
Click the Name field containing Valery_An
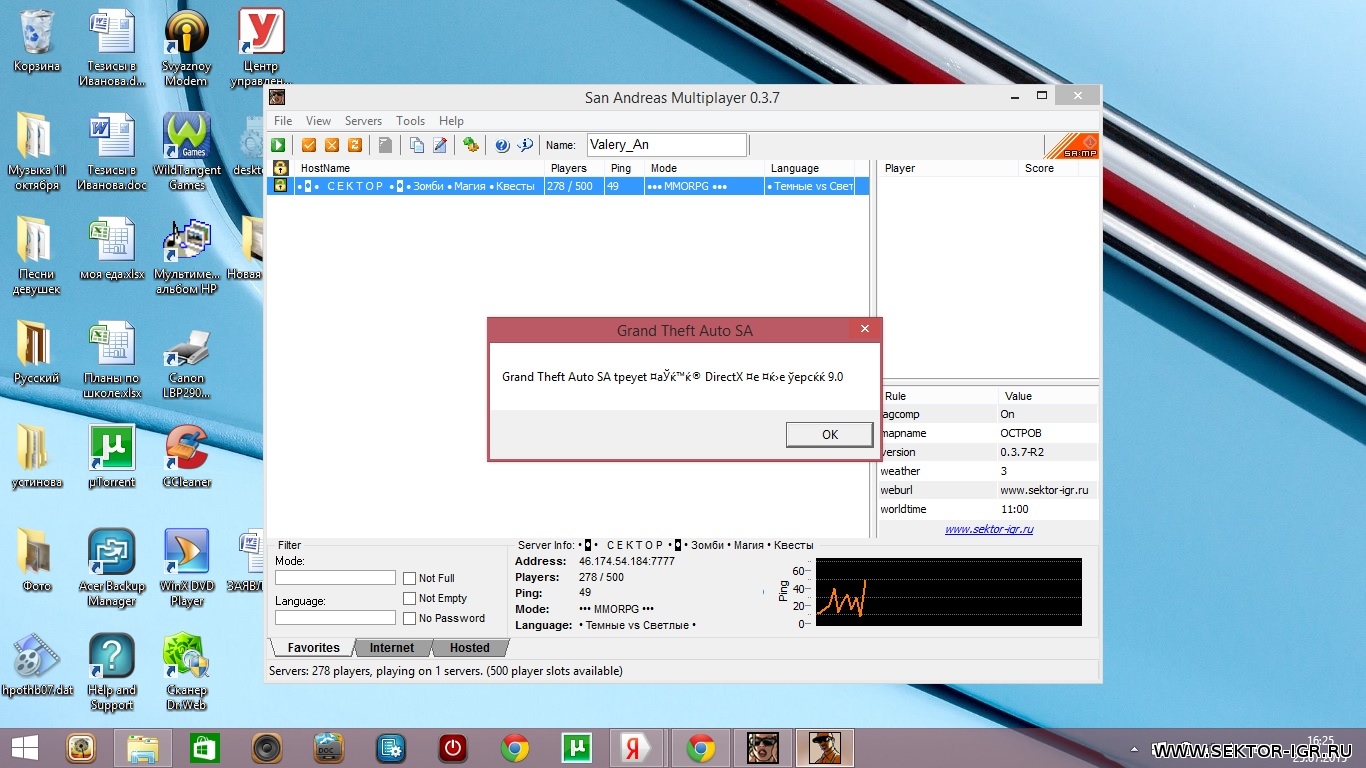tap(667, 145)
